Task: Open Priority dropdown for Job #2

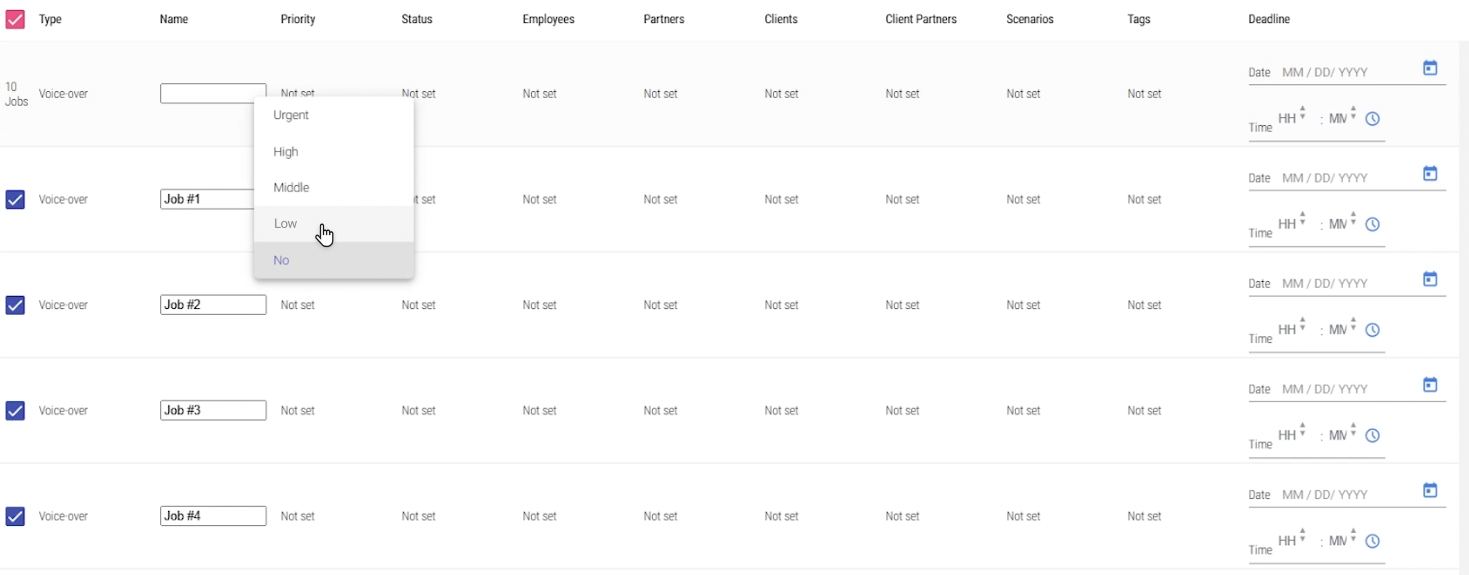Action: (298, 305)
